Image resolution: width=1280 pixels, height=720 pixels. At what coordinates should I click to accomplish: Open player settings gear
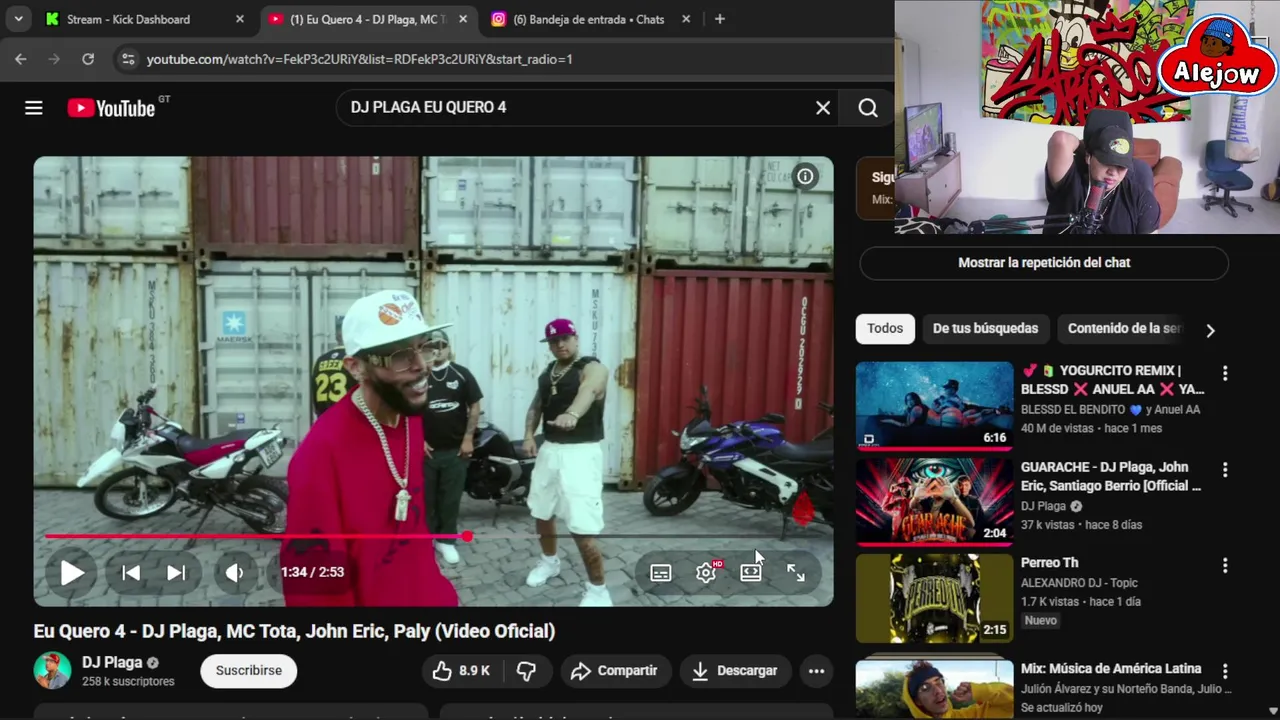[706, 573]
